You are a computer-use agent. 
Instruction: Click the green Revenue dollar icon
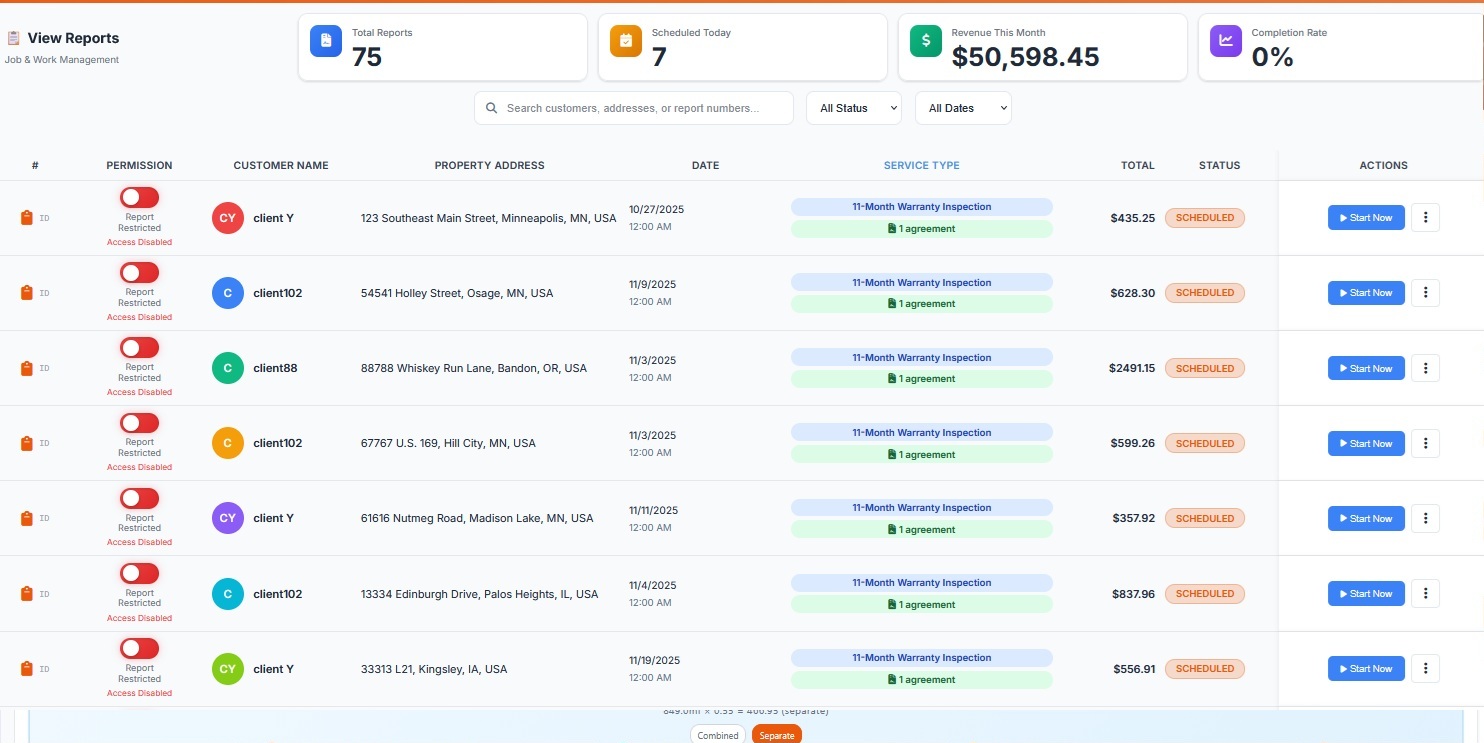926,41
